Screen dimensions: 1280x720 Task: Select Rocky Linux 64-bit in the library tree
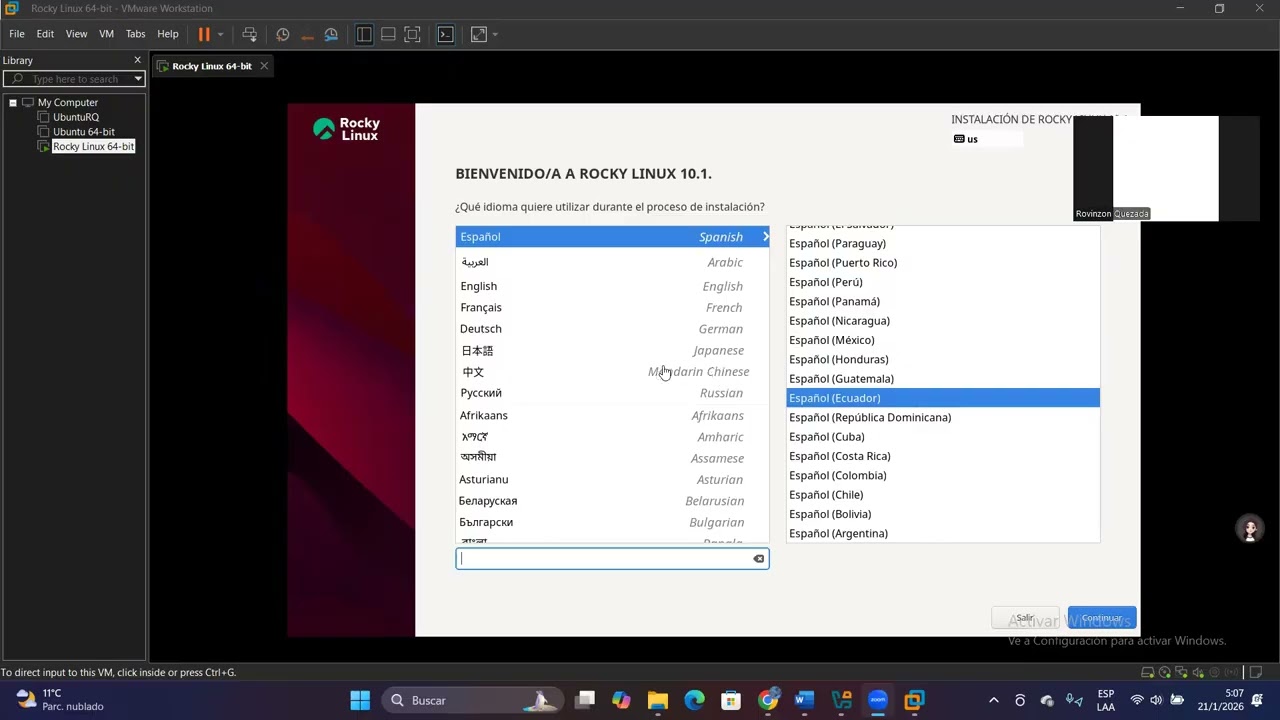[x=93, y=147]
